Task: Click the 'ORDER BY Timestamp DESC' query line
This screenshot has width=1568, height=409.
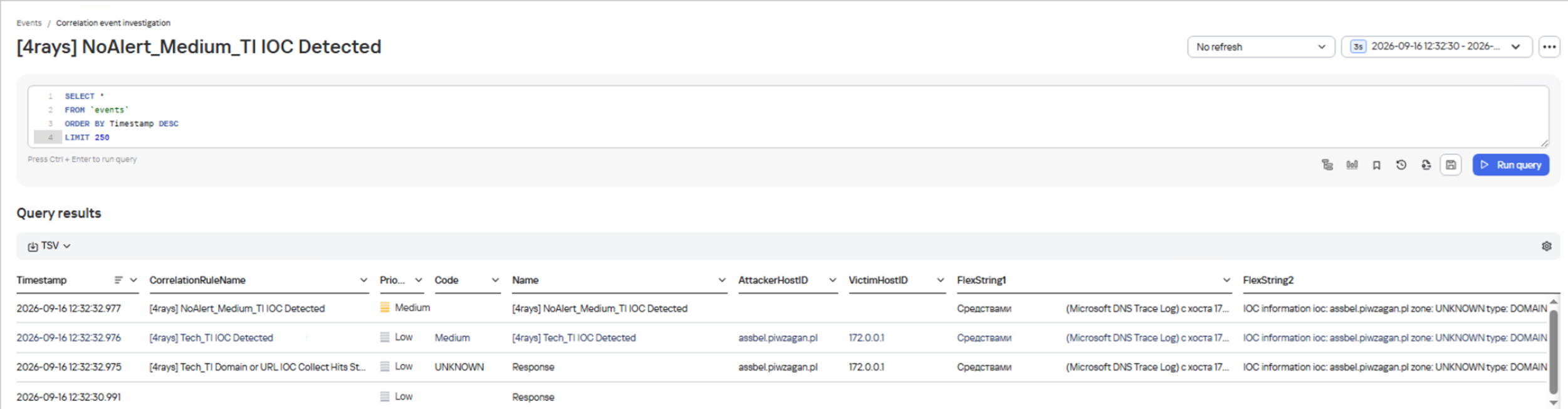Action: click(x=122, y=124)
